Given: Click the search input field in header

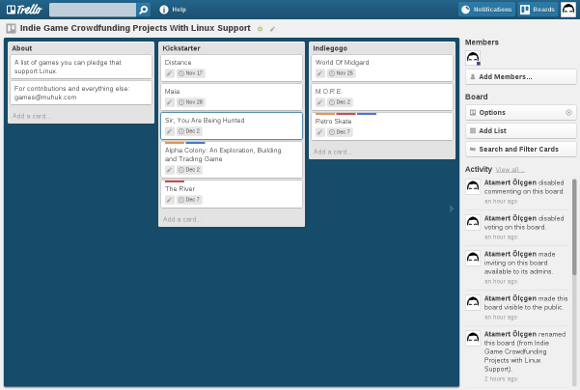Looking at the screenshot, I should pyautogui.click(x=92, y=10).
